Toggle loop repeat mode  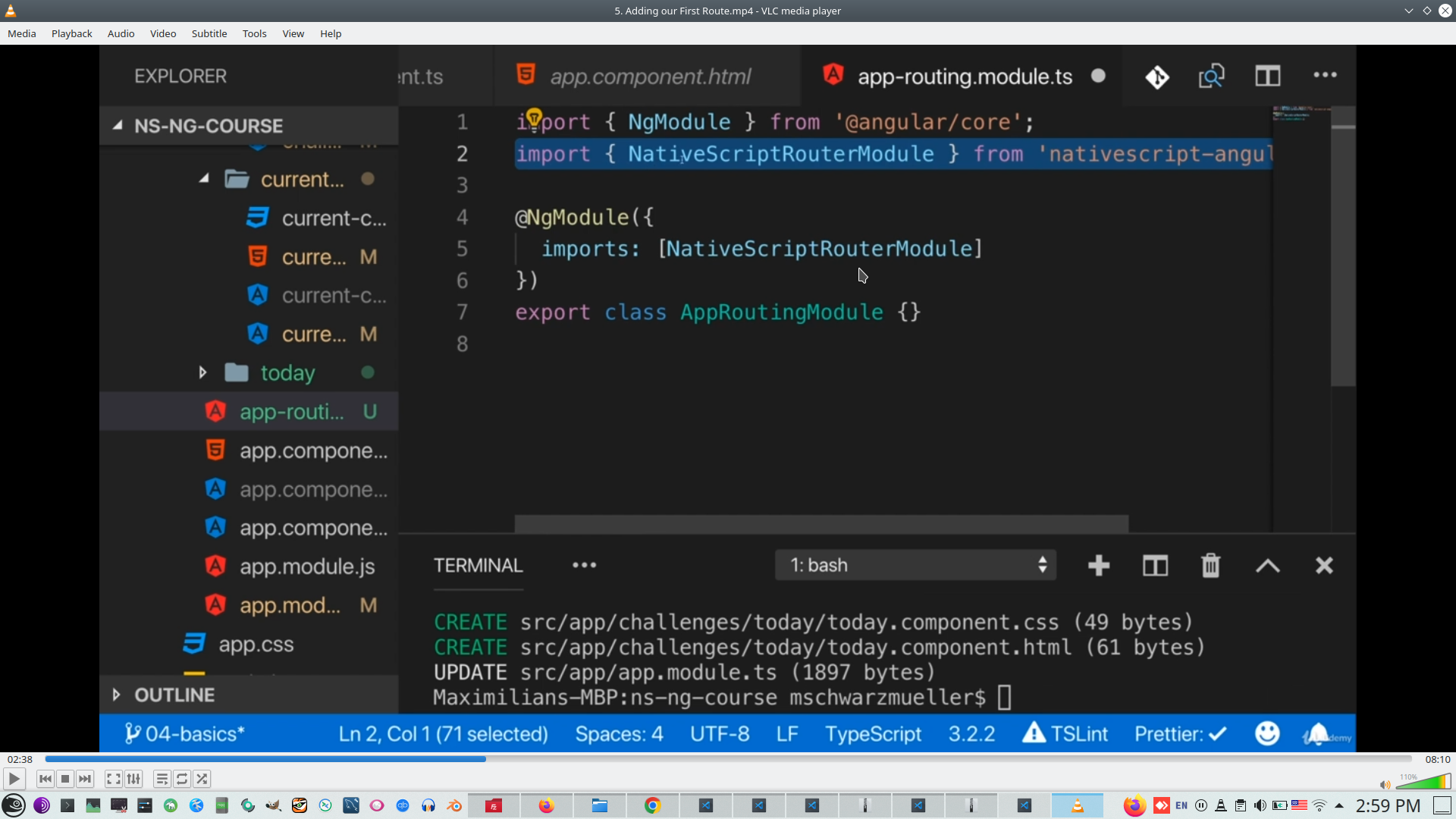[182, 779]
